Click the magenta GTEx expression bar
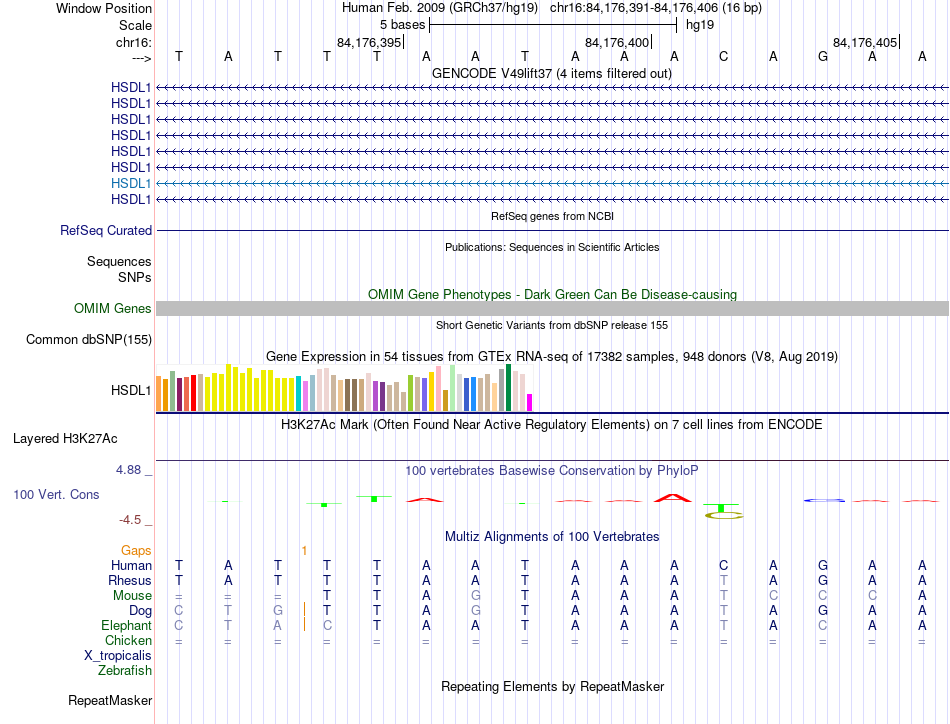The image size is (950, 724). click(530, 402)
